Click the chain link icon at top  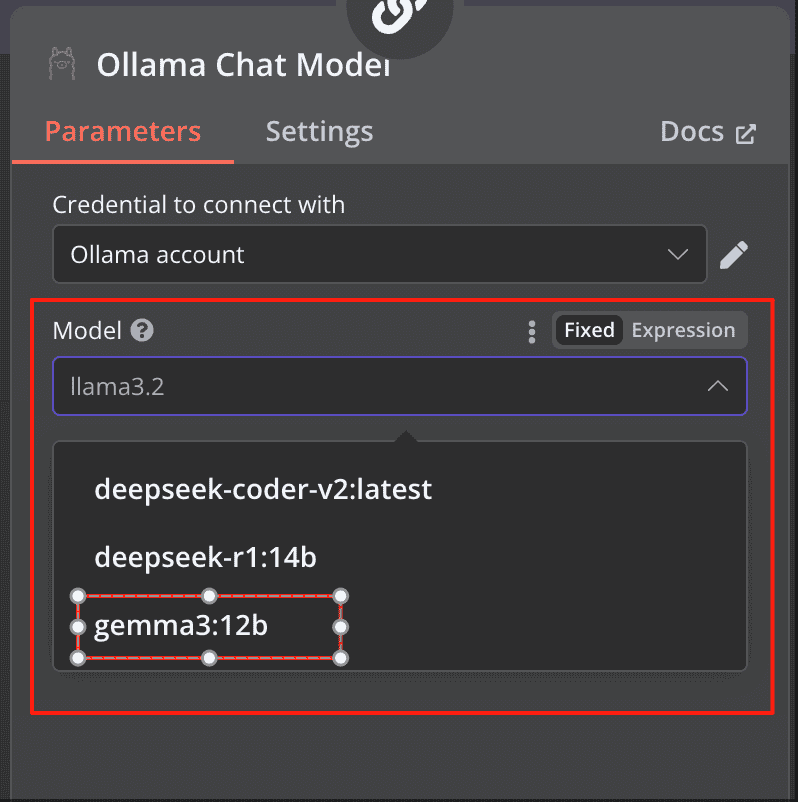pos(400,14)
